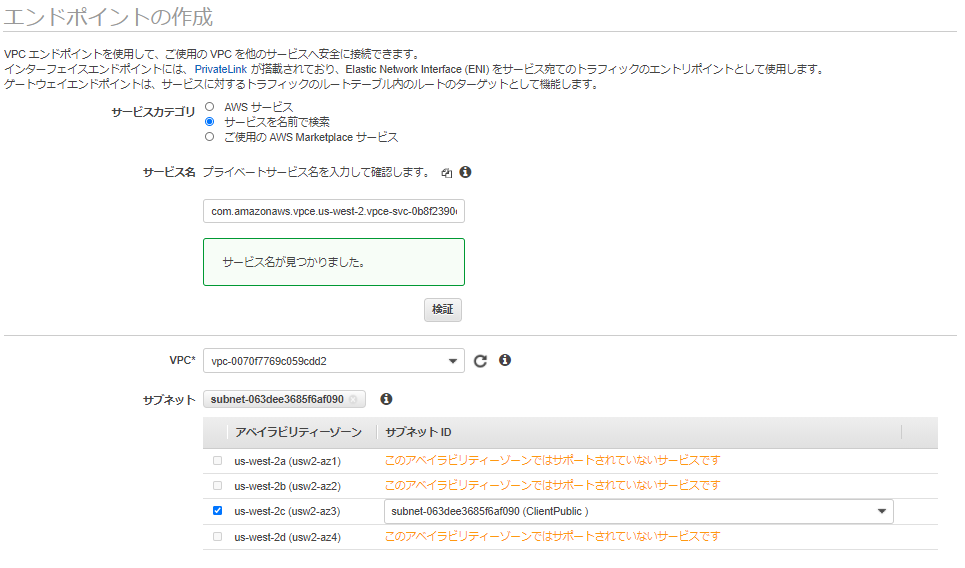Click the VPC* field label
This screenshot has width=965, height=568.
(182, 360)
